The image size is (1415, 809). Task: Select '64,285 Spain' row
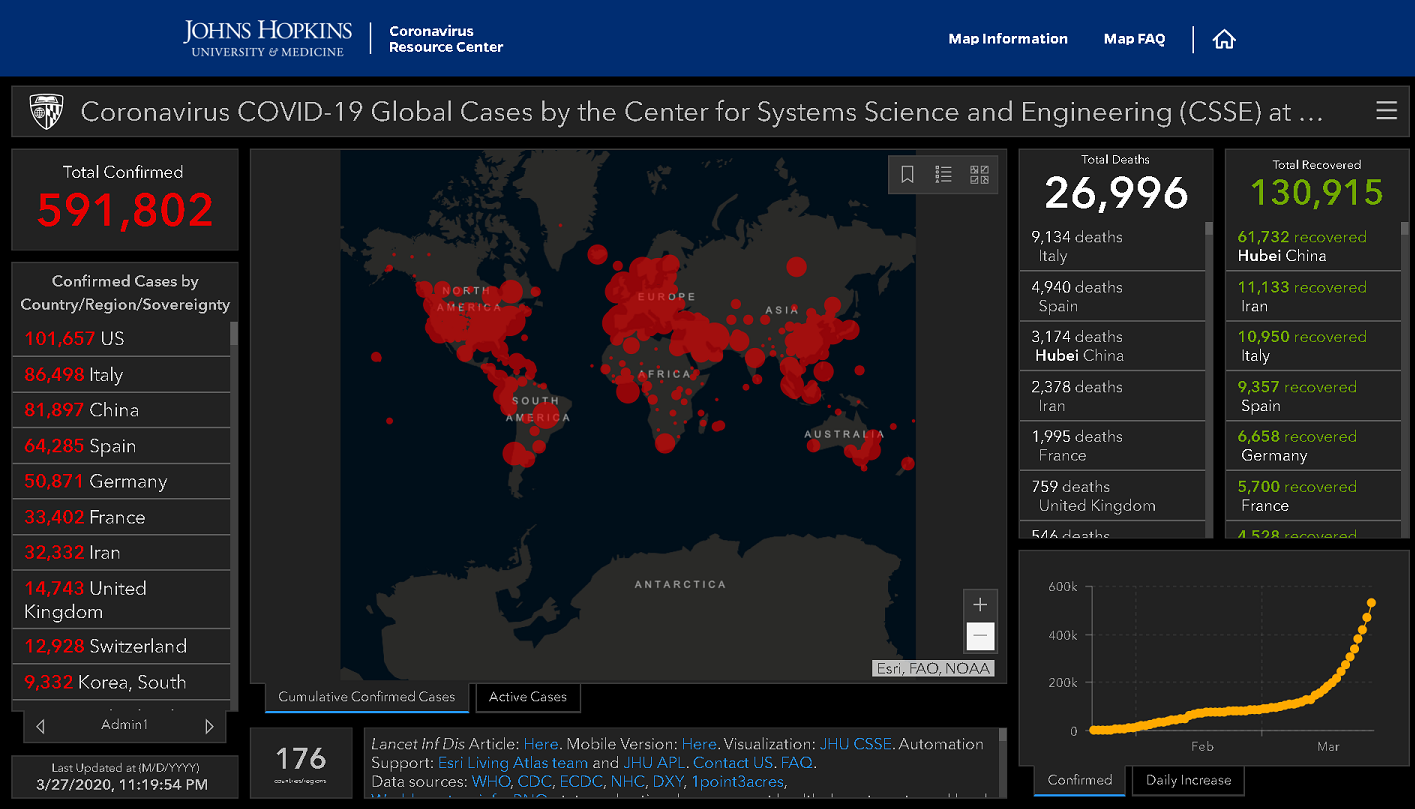pyautogui.click(x=121, y=446)
